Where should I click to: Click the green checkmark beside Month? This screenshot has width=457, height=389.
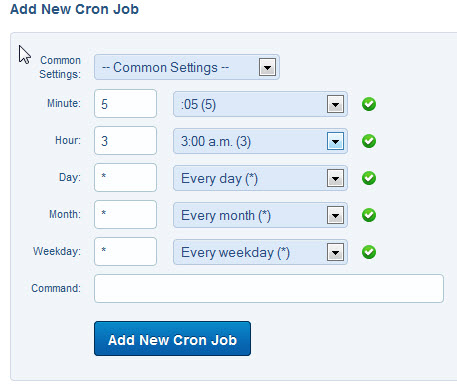click(x=369, y=215)
